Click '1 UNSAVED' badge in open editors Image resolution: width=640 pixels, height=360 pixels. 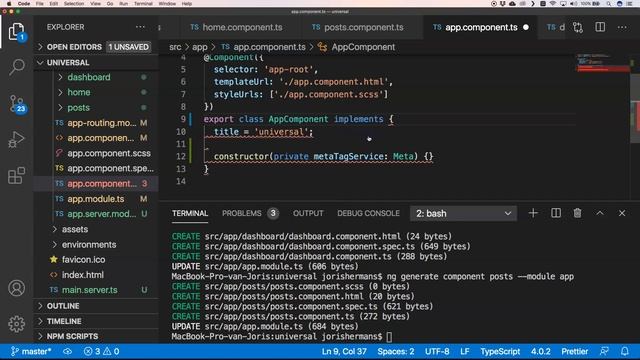129,47
